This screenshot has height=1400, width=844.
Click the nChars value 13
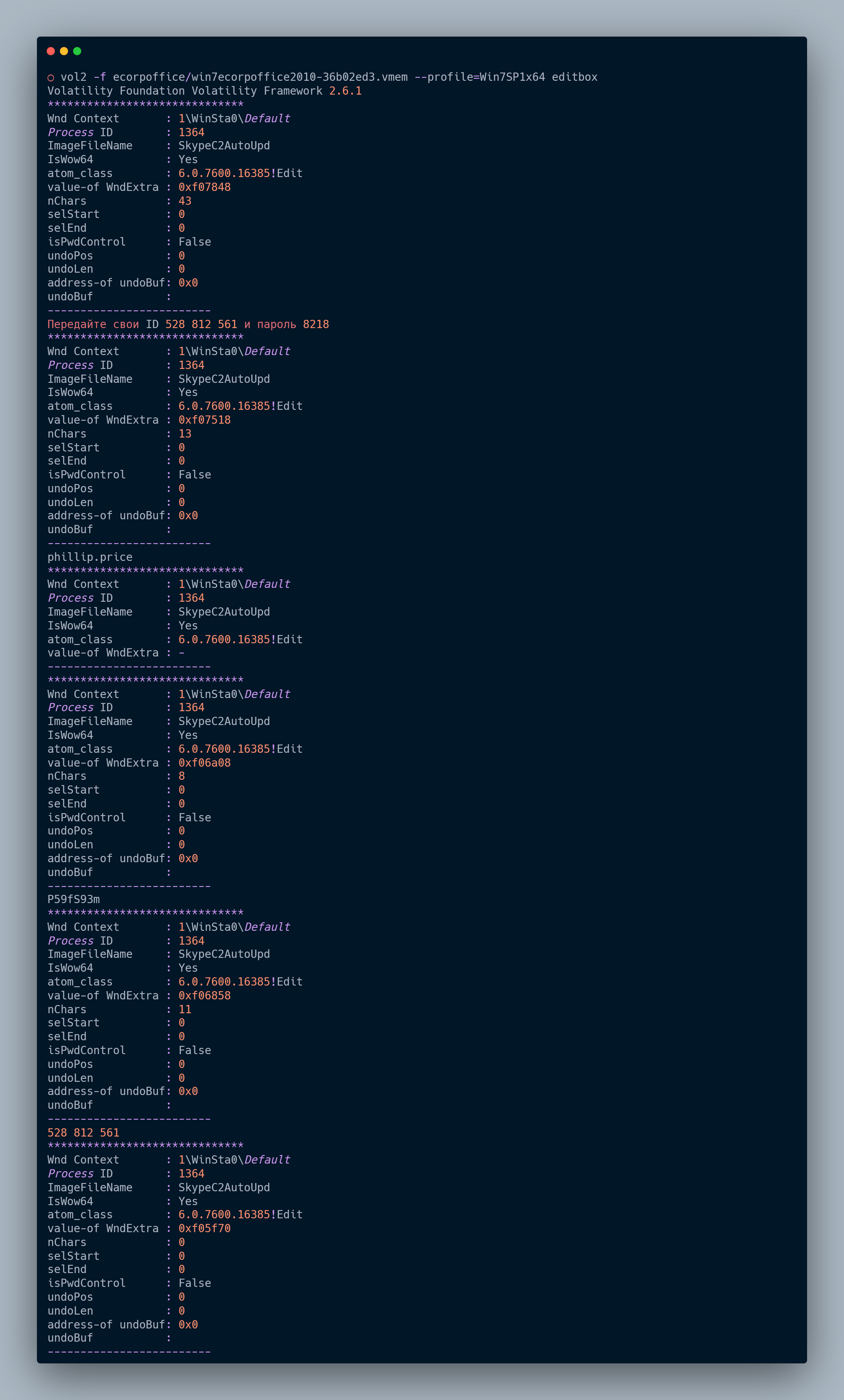185,434
